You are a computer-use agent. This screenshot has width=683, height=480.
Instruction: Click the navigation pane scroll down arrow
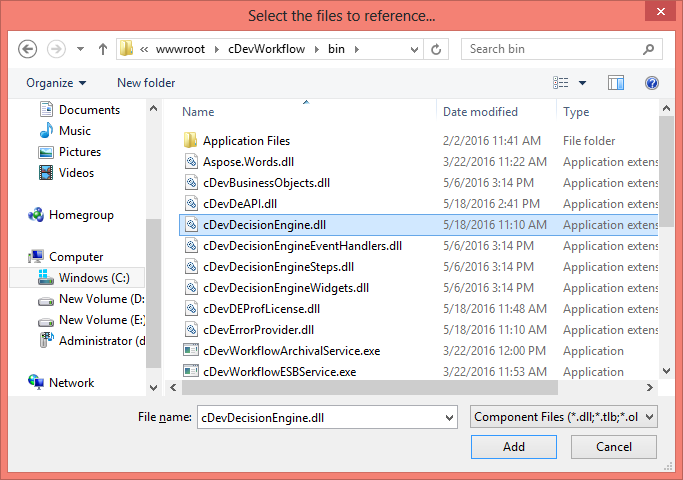pyautogui.click(x=153, y=387)
